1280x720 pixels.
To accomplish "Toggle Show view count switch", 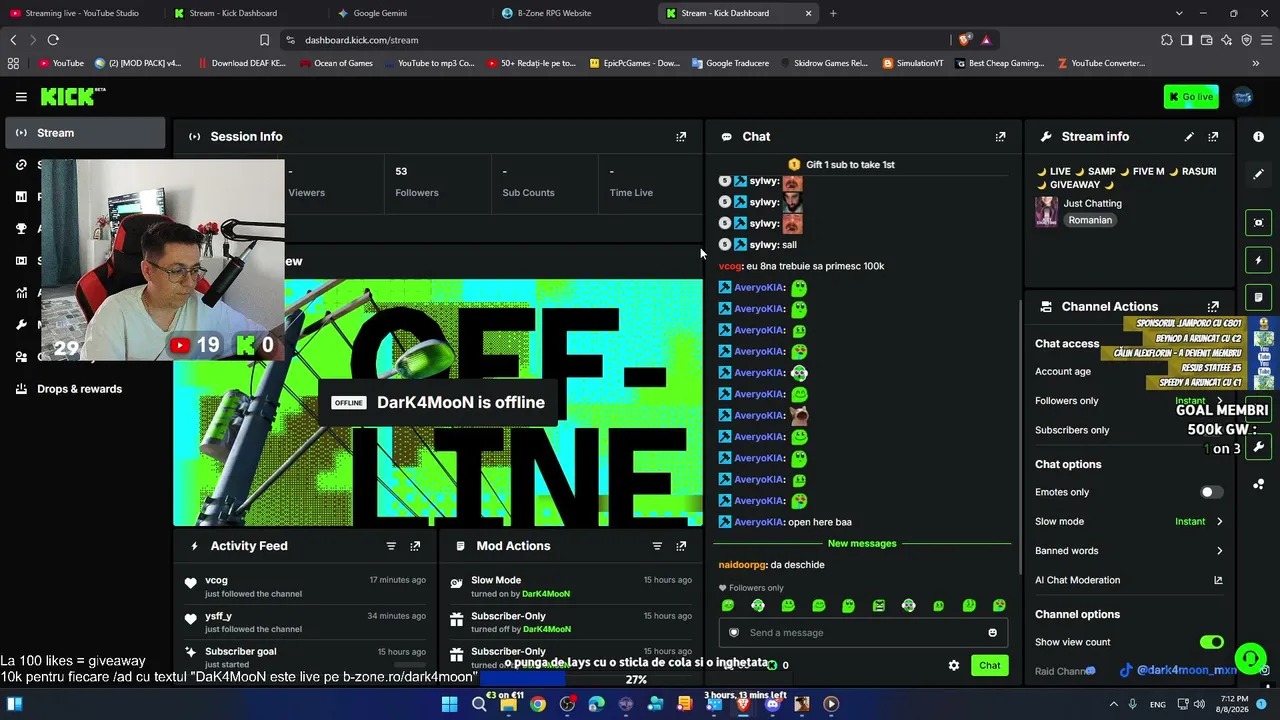I will tap(1211, 642).
